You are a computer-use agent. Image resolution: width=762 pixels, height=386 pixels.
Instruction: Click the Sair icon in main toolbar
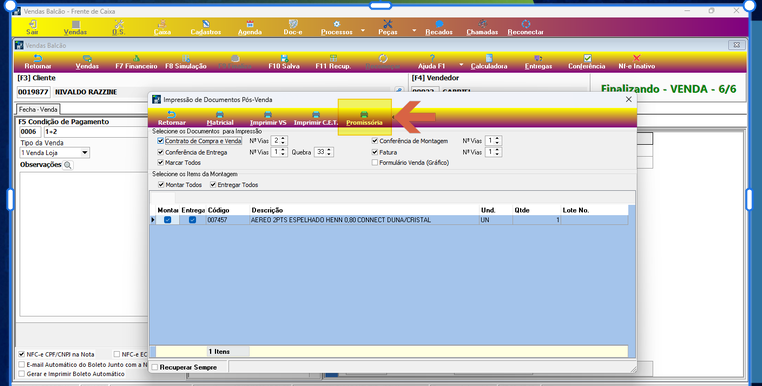[33, 27]
